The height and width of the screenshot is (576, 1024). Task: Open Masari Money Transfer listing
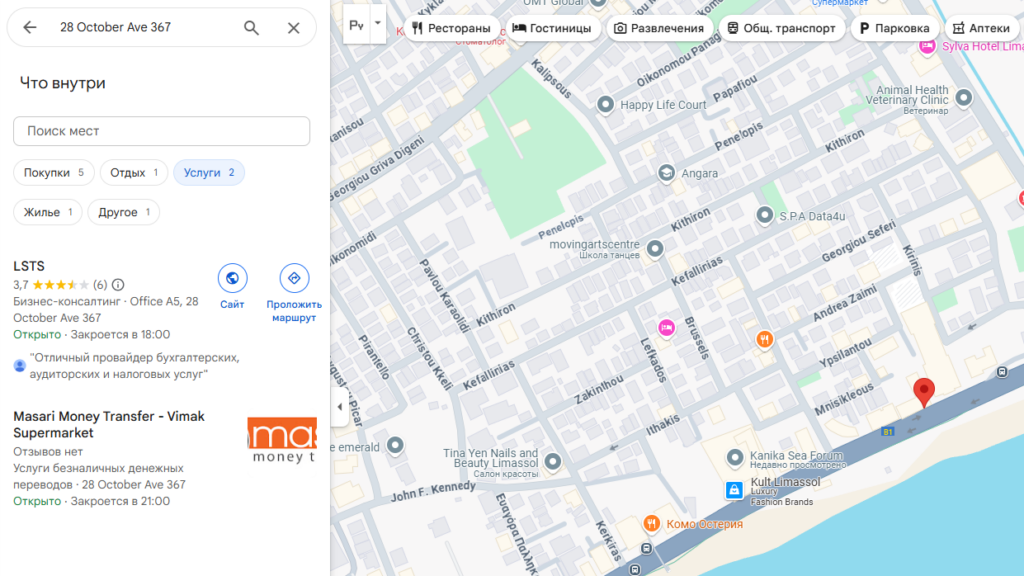(x=109, y=424)
